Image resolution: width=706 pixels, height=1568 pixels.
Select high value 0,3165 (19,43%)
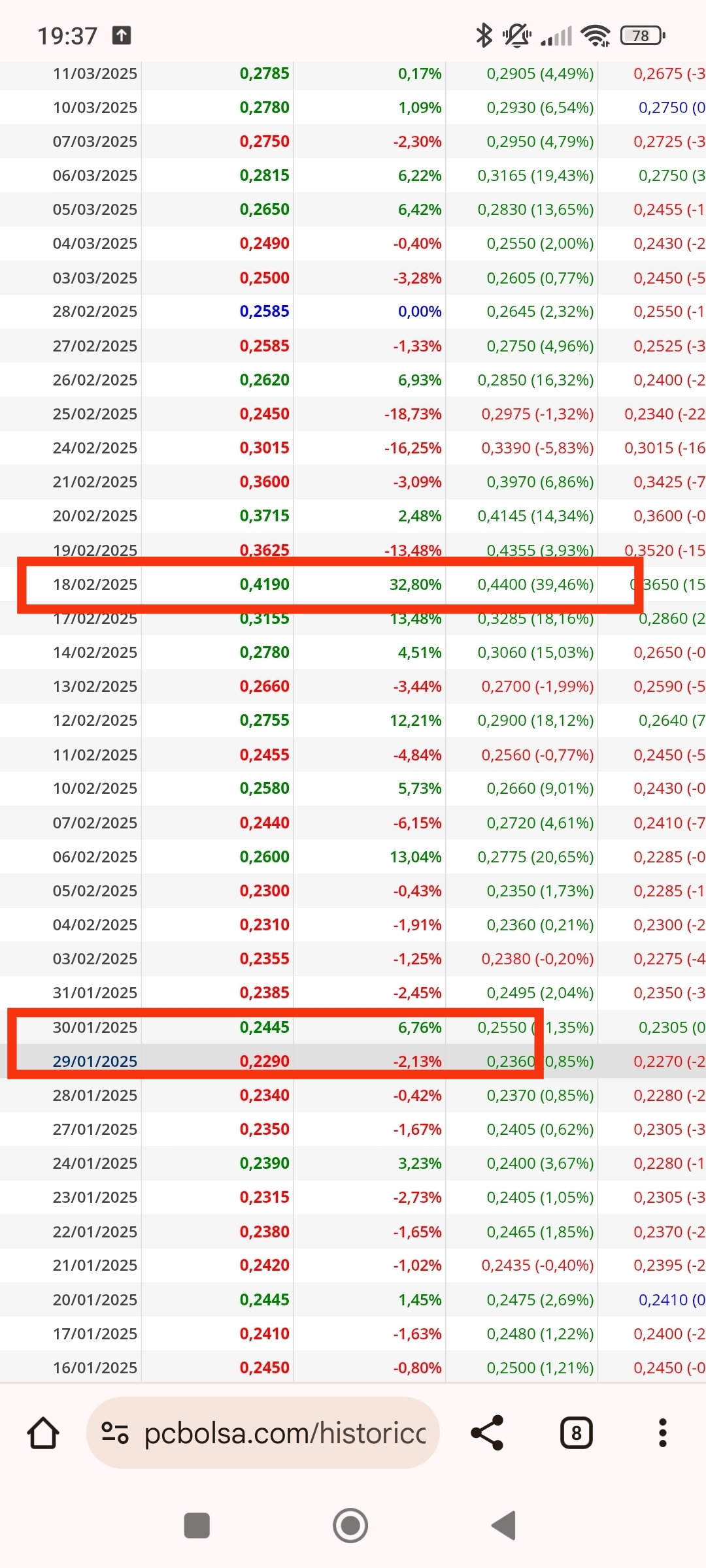pos(535,175)
